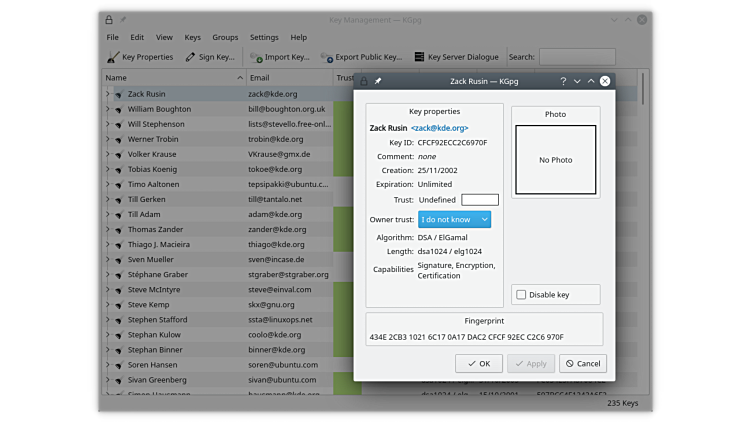Click the lock icon in the dialog title bar
The image size is (752, 423).
364,81
